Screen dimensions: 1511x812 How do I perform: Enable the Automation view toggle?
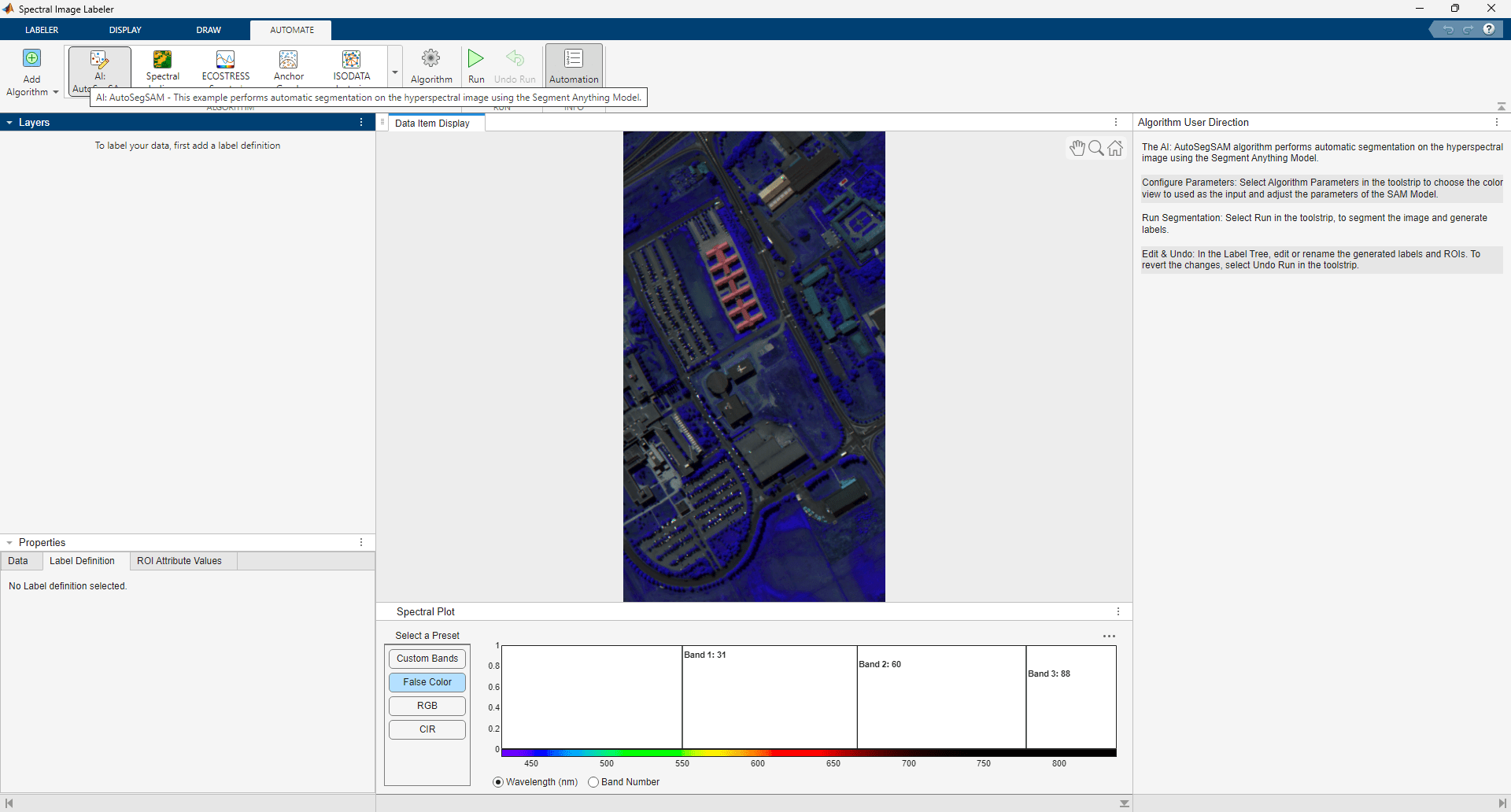tap(574, 66)
